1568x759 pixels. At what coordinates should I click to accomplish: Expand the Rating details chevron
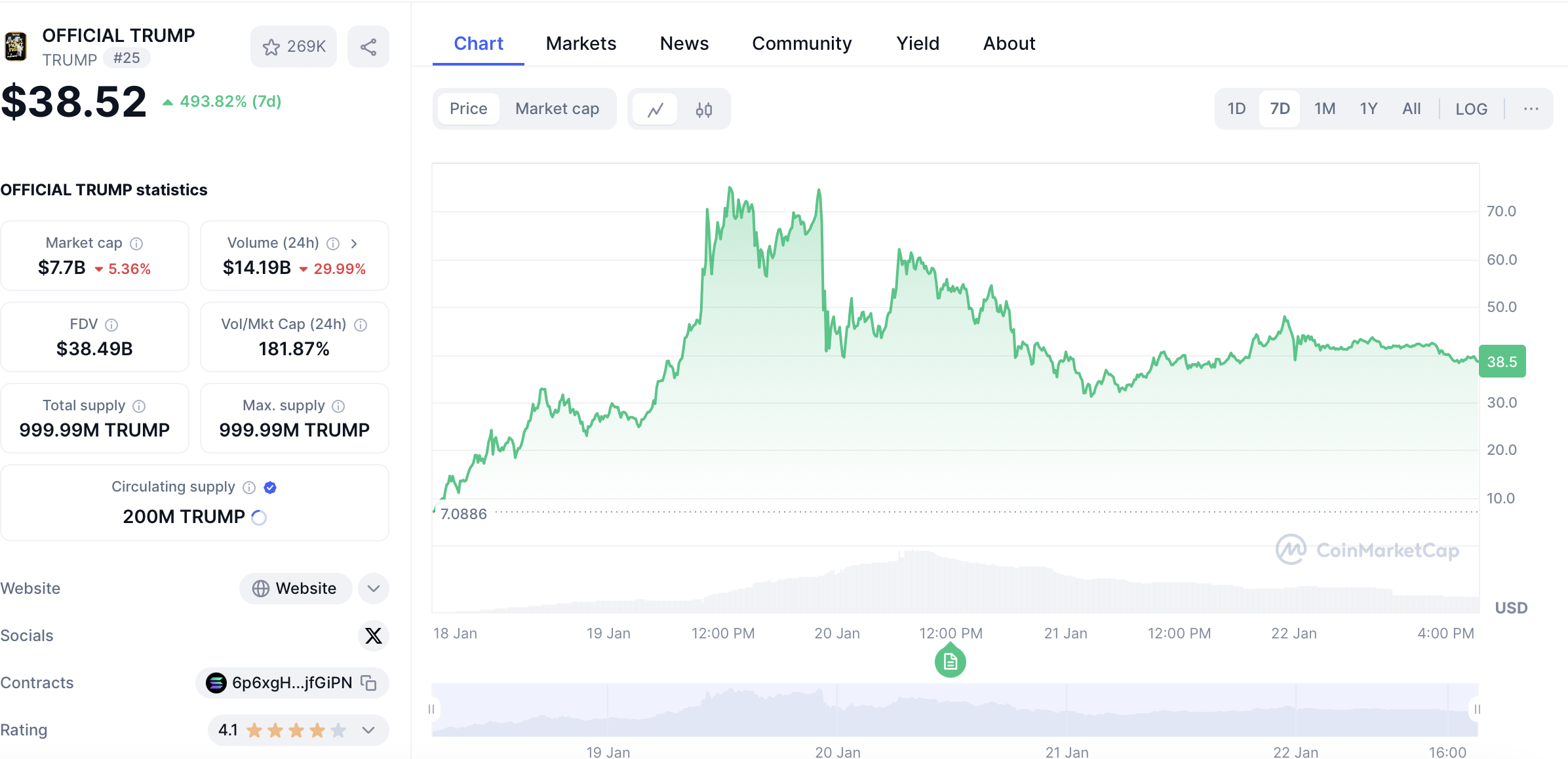pos(368,730)
